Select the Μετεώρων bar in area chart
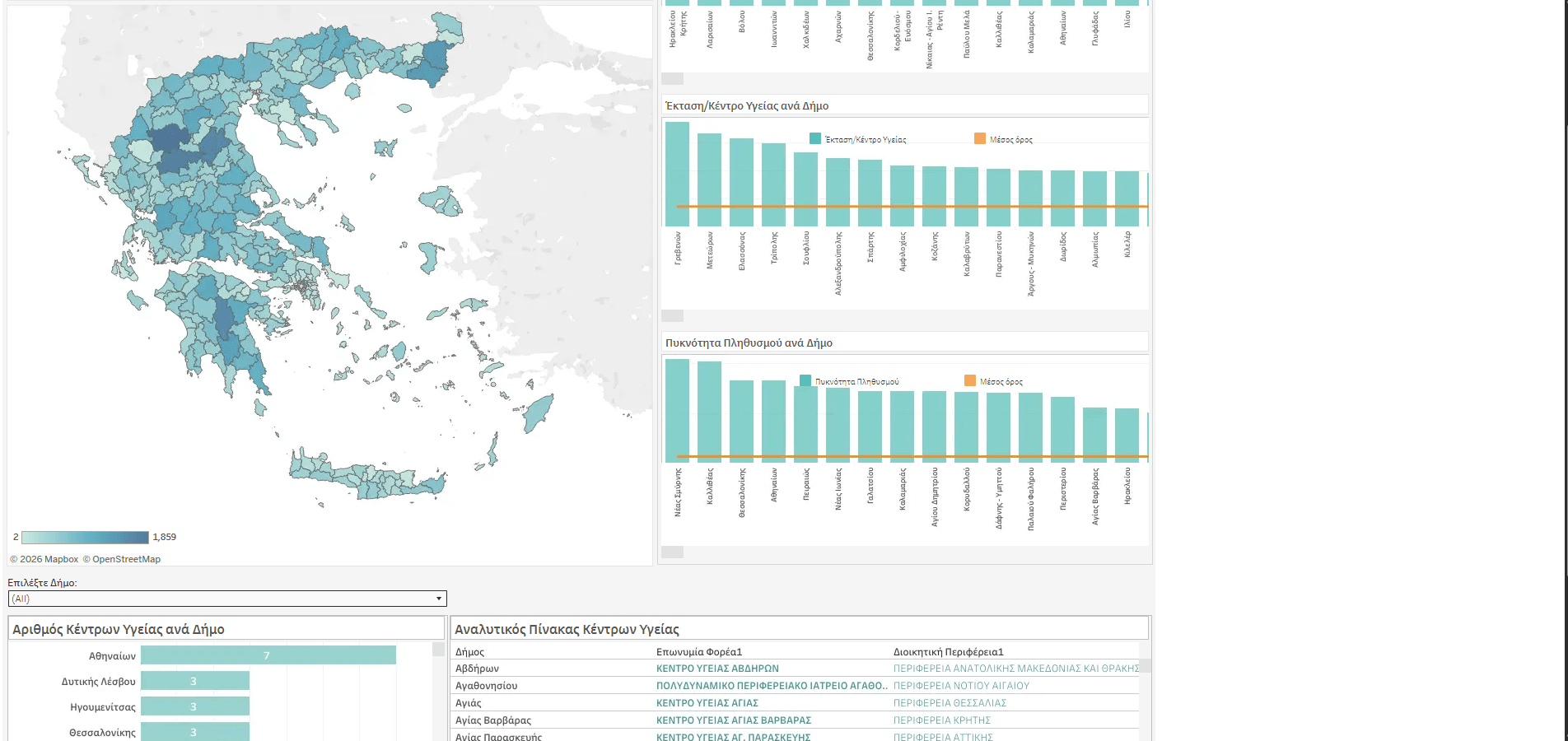The height and width of the screenshot is (741, 1568). point(709,179)
